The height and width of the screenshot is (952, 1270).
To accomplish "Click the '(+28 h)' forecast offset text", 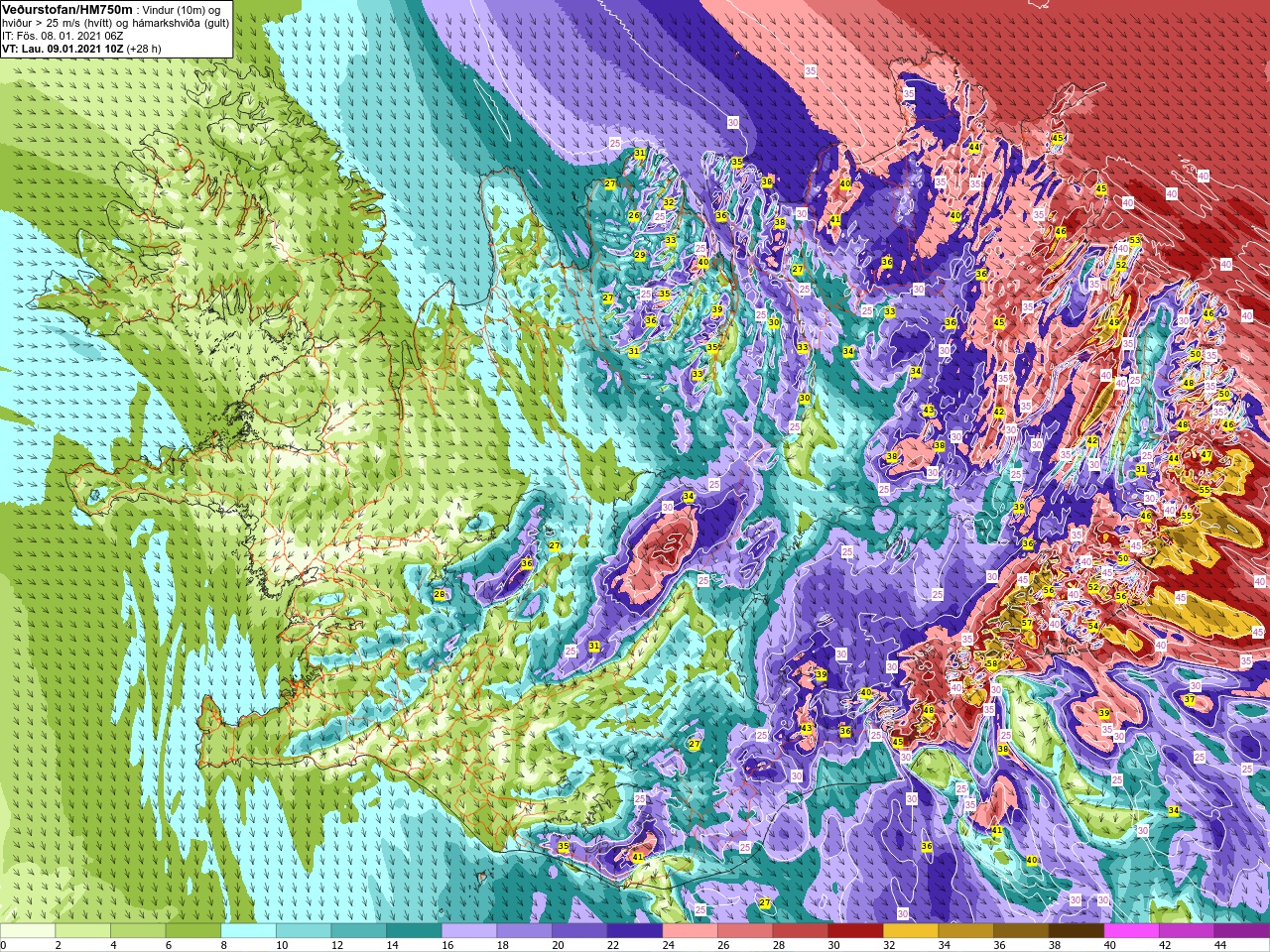I will click(144, 48).
